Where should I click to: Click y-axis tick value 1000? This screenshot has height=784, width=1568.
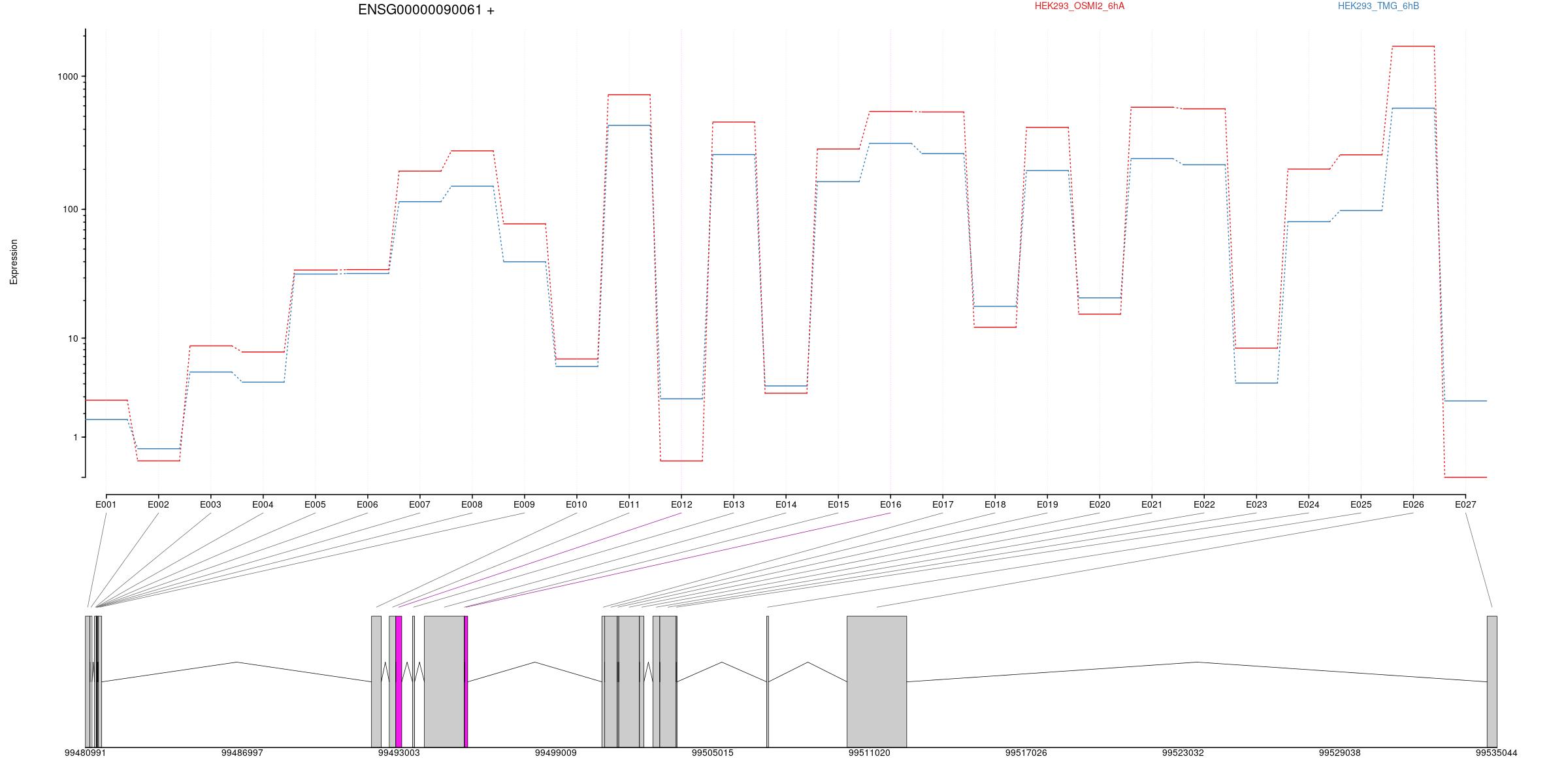coord(68,76)
